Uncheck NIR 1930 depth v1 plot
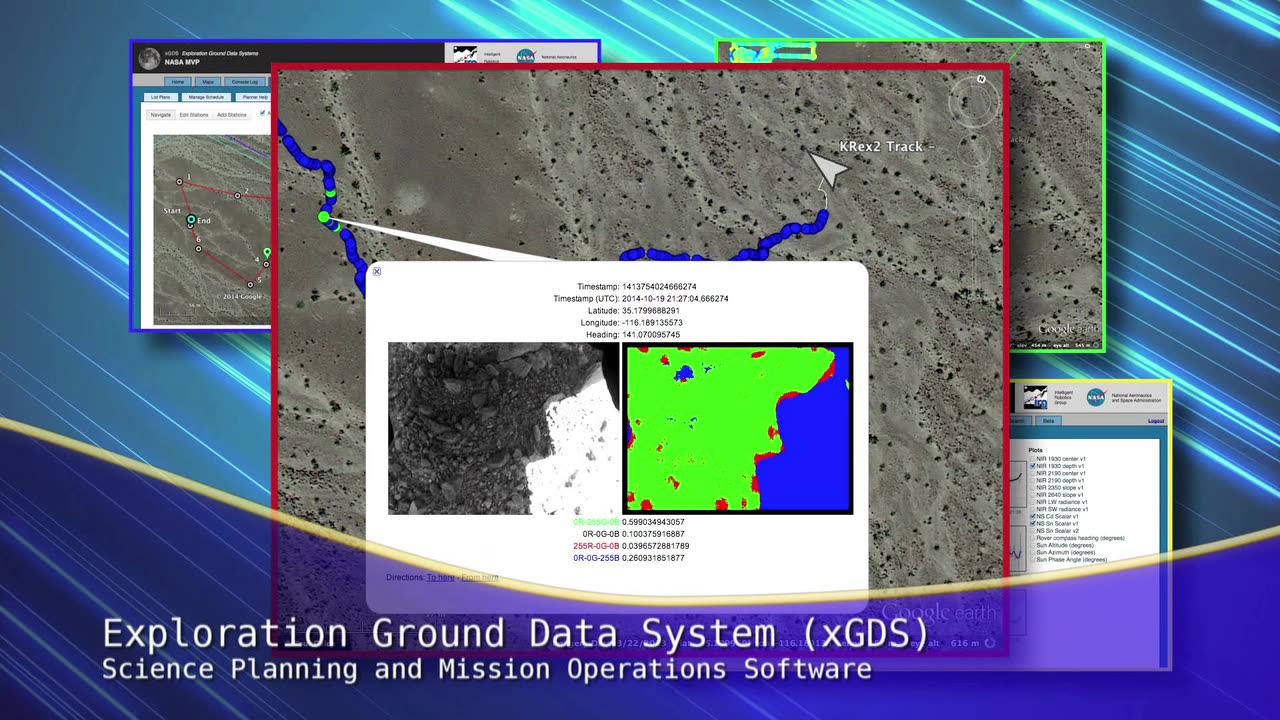 (x=1033, y=466)
